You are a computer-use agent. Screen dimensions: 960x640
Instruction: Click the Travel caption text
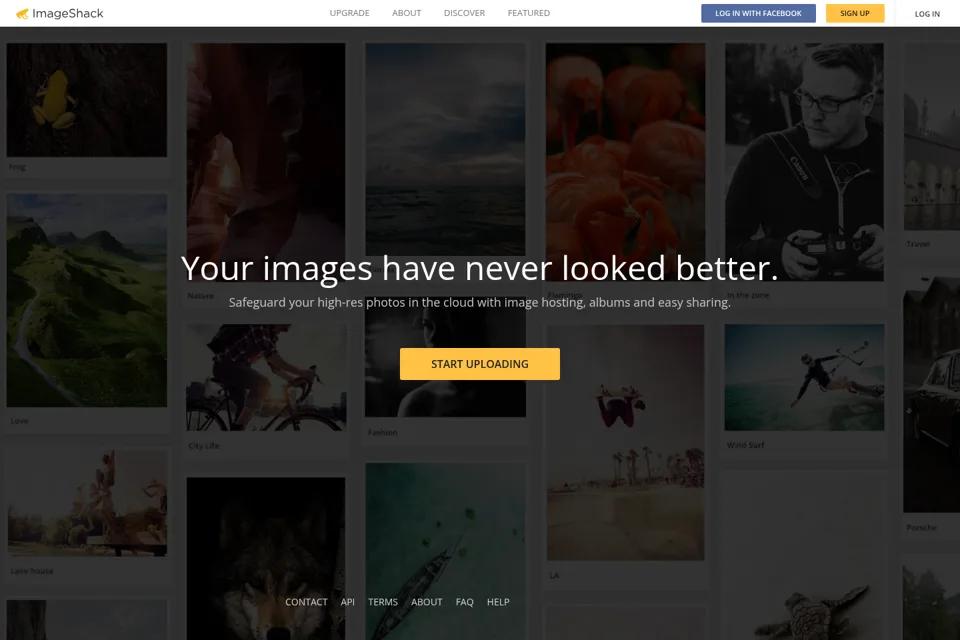(x=918, y=244)
